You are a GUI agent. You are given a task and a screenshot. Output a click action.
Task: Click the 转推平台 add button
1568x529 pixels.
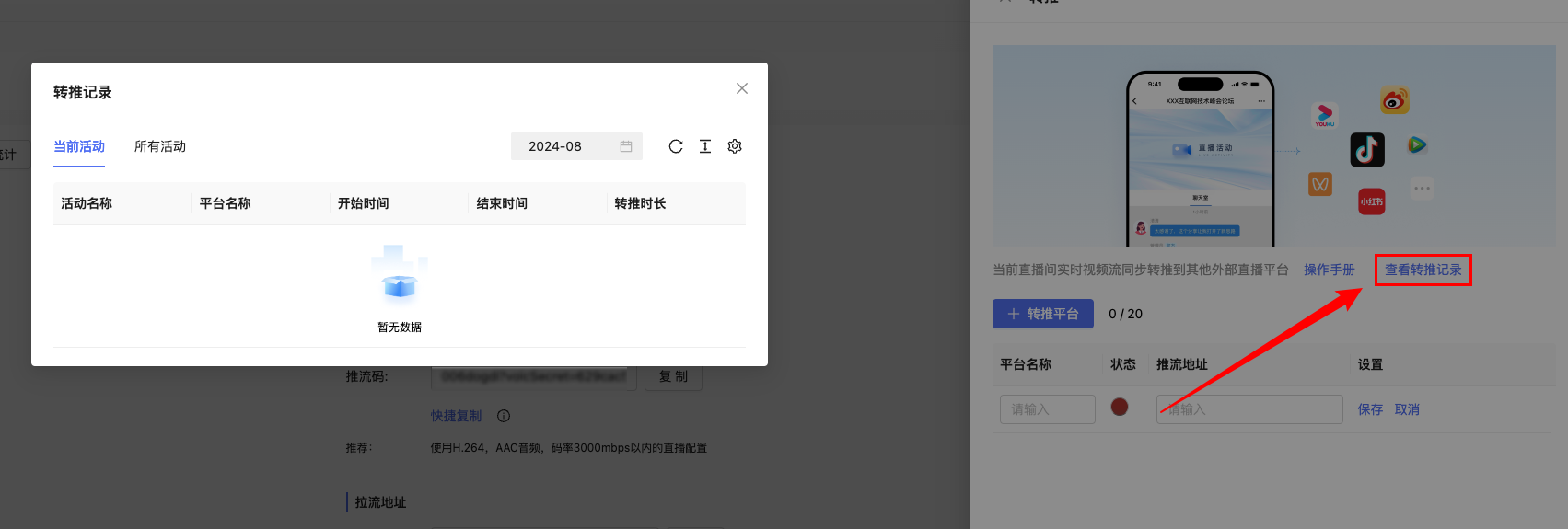1042,314
